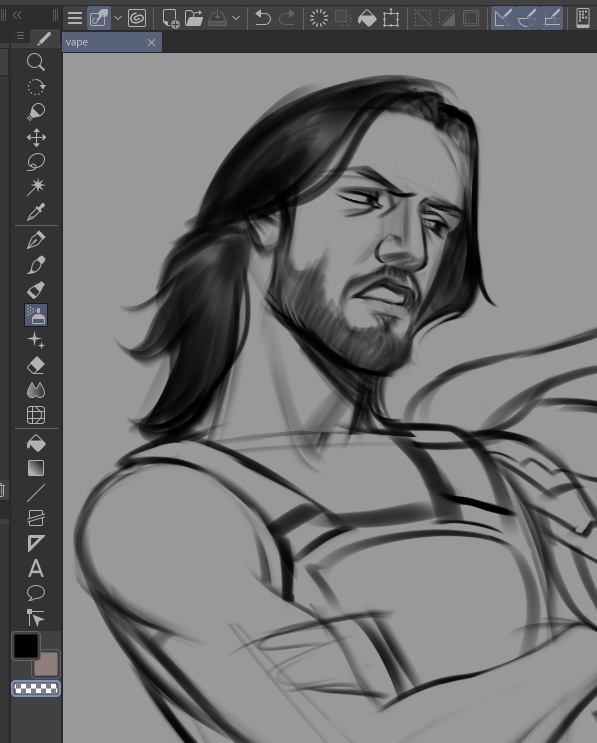Collapse the left palette dock chevrons

click(x=17, y=15)
